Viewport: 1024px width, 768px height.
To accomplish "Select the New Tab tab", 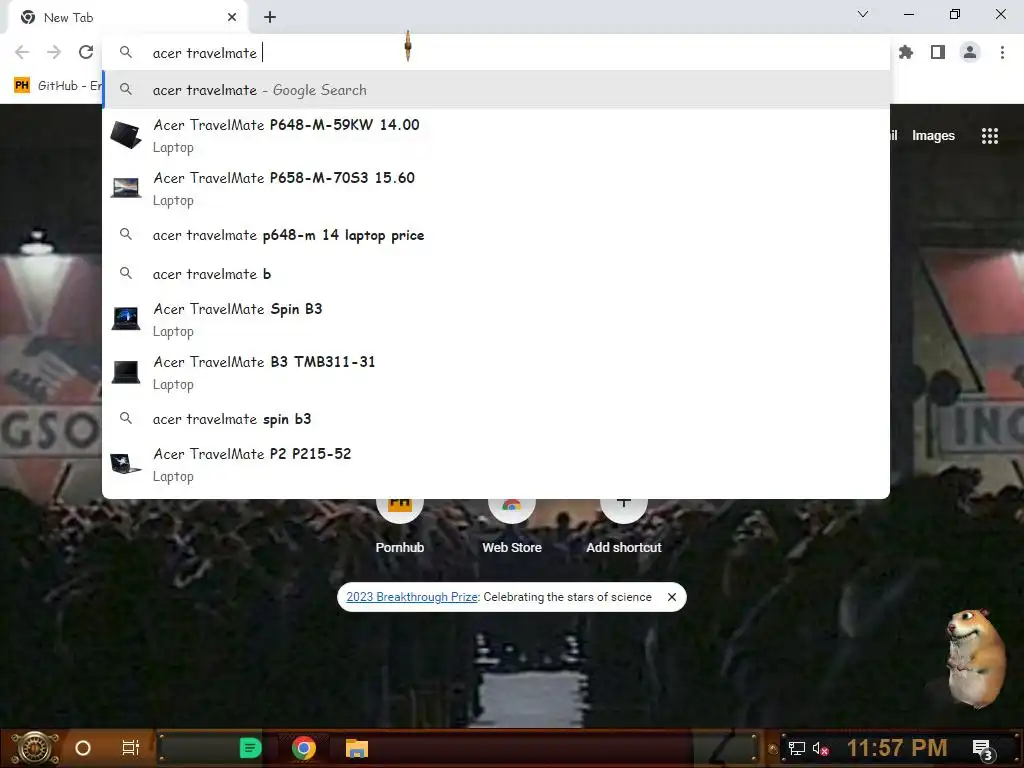I will click(x=129, y=18).
